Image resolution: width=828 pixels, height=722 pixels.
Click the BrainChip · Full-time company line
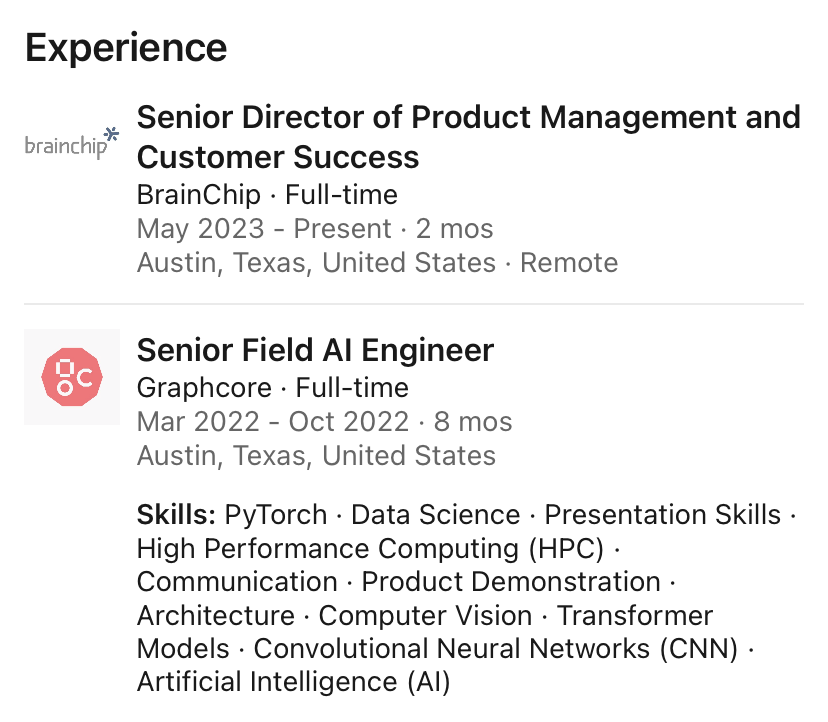(x=267, y=194)
